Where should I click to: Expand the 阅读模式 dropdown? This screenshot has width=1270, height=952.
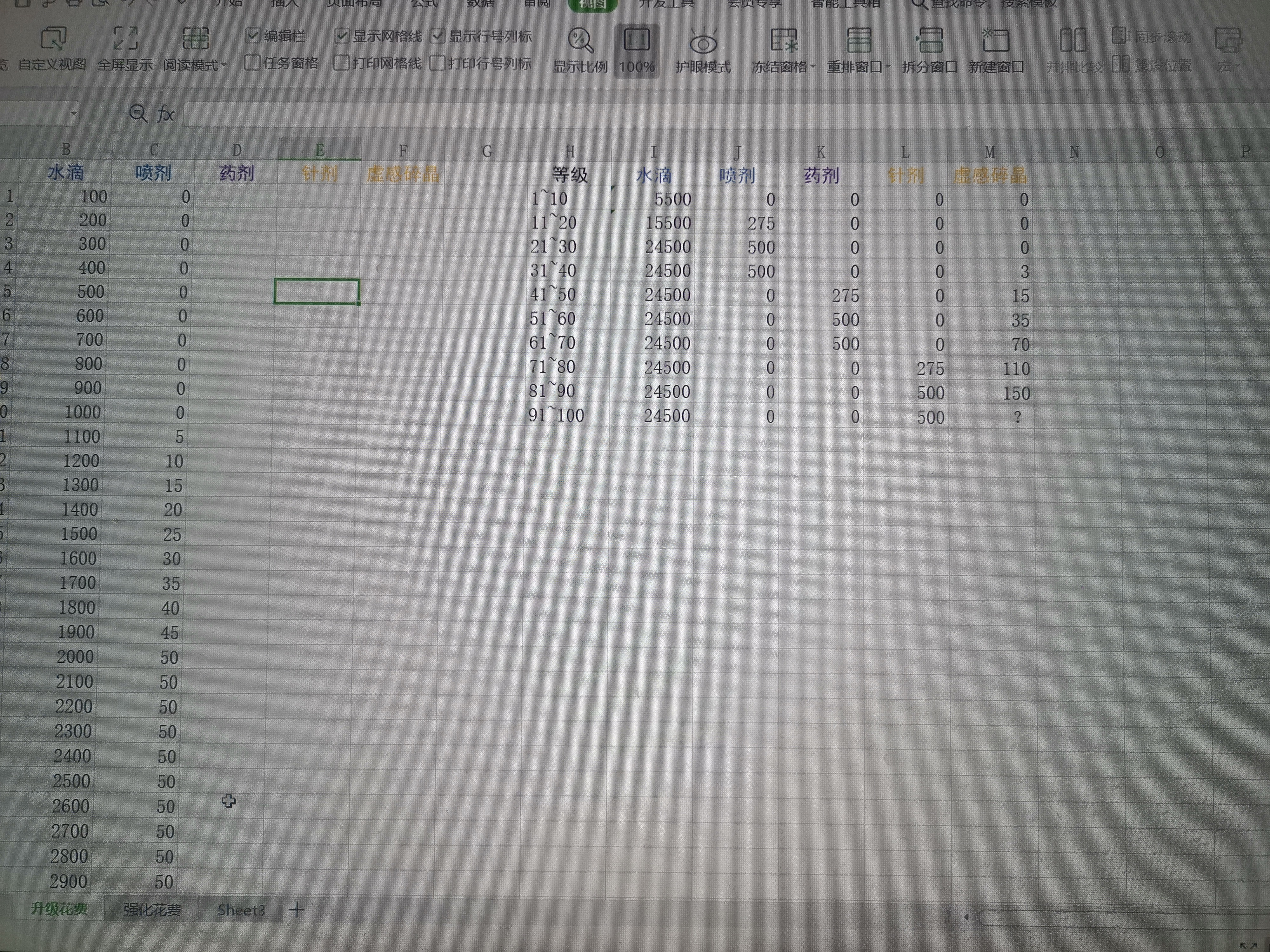pos(223,65)
